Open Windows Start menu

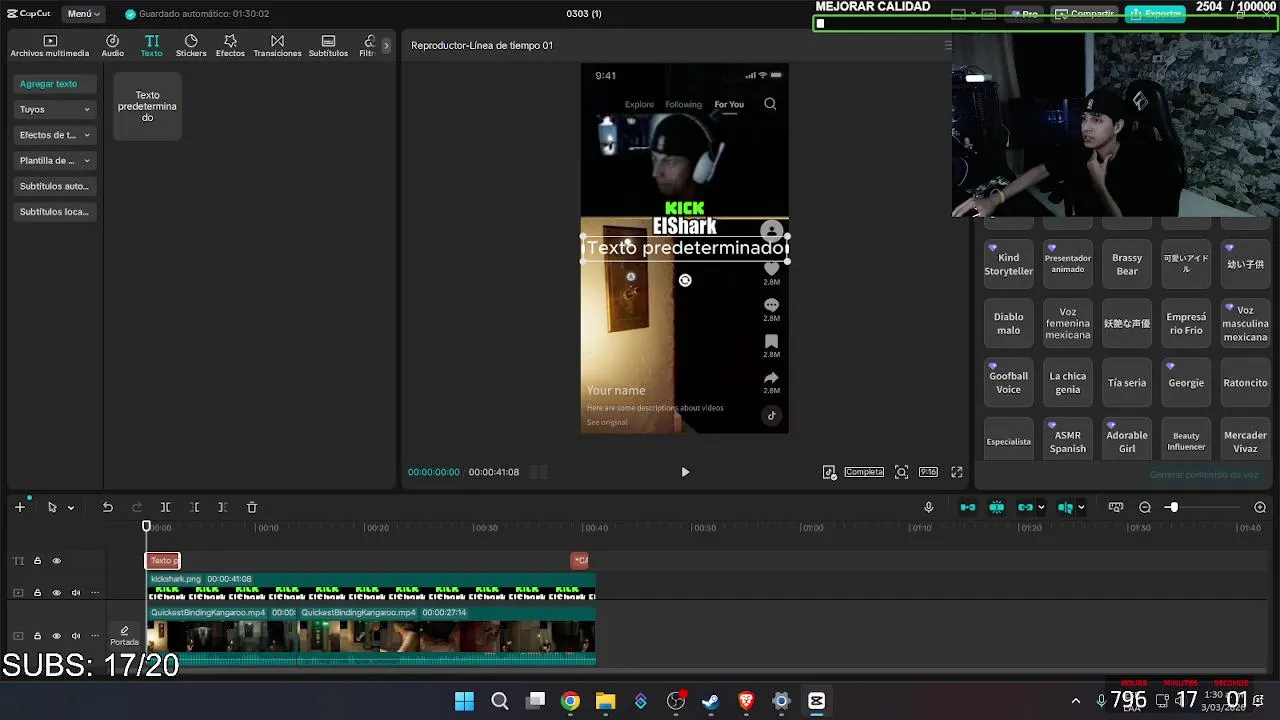(464, 701)
